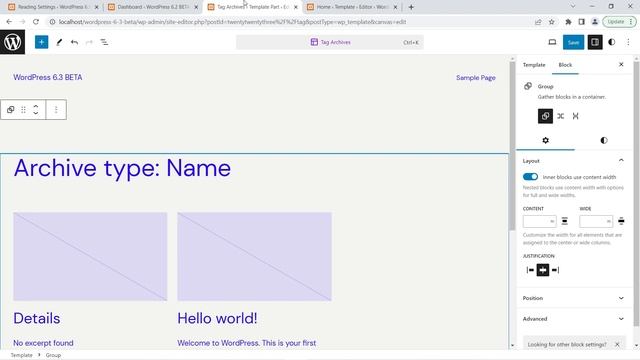Save the template changes
The image size is (640, 360).
(x=573, y=42)
